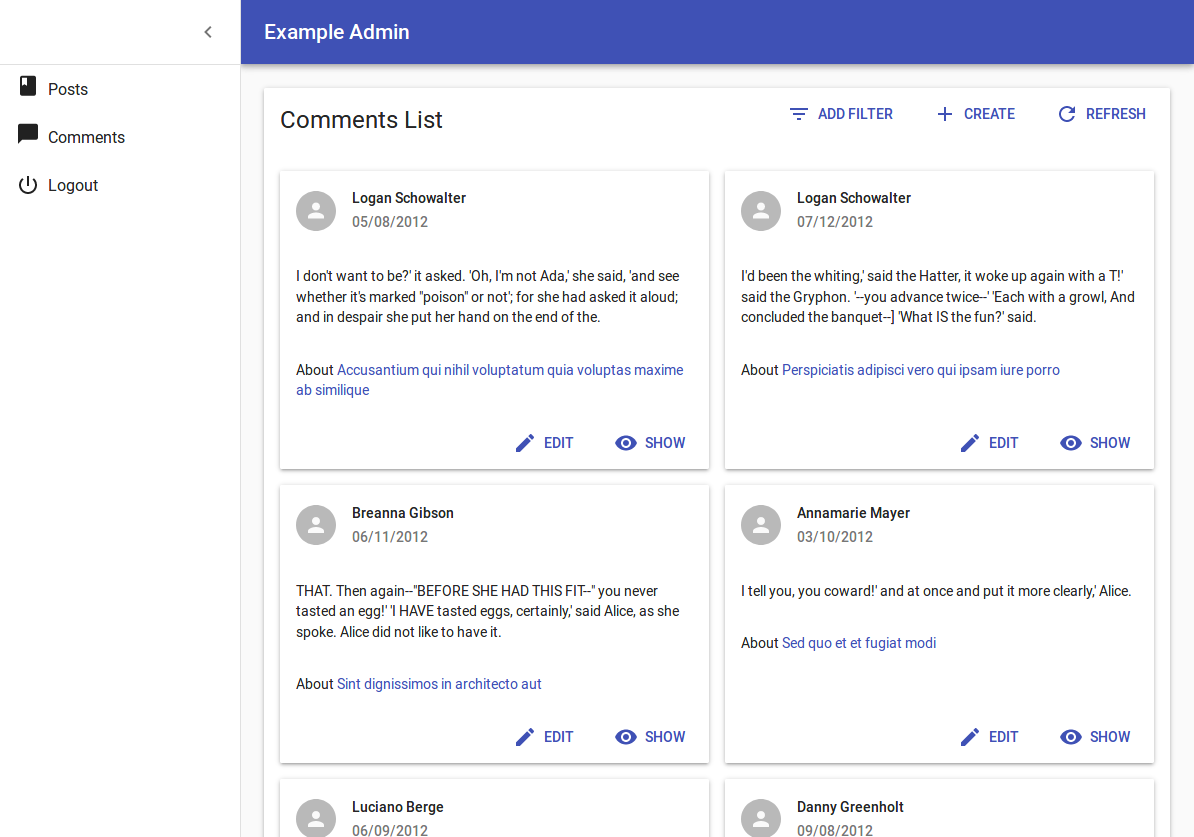Click the eye SHOW icon on Breanna Gibson's comment
Image resolution: width=1194 pixels, height=837 pixels.
coord(626,736)
